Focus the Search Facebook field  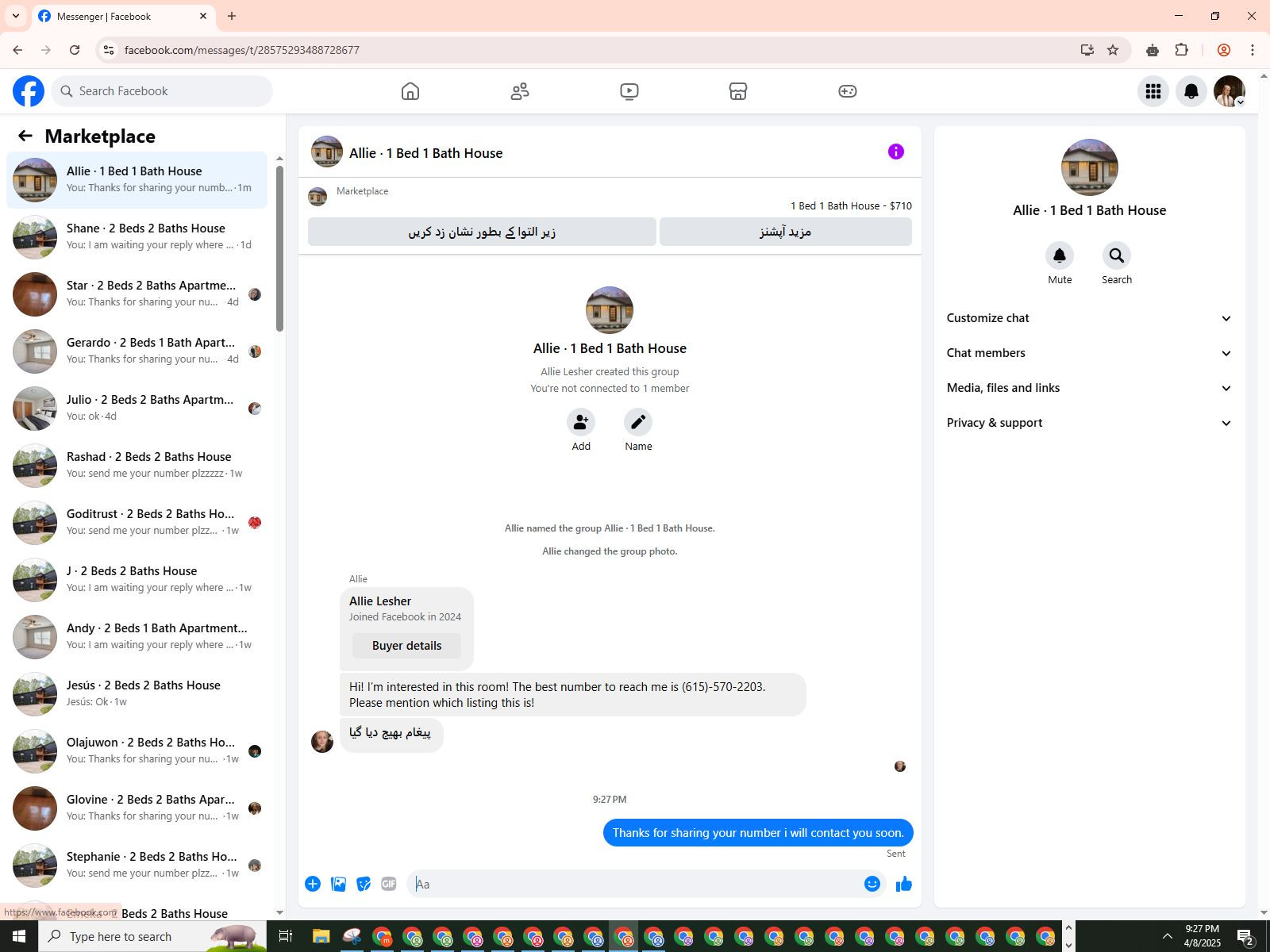[x=162, y=91]
